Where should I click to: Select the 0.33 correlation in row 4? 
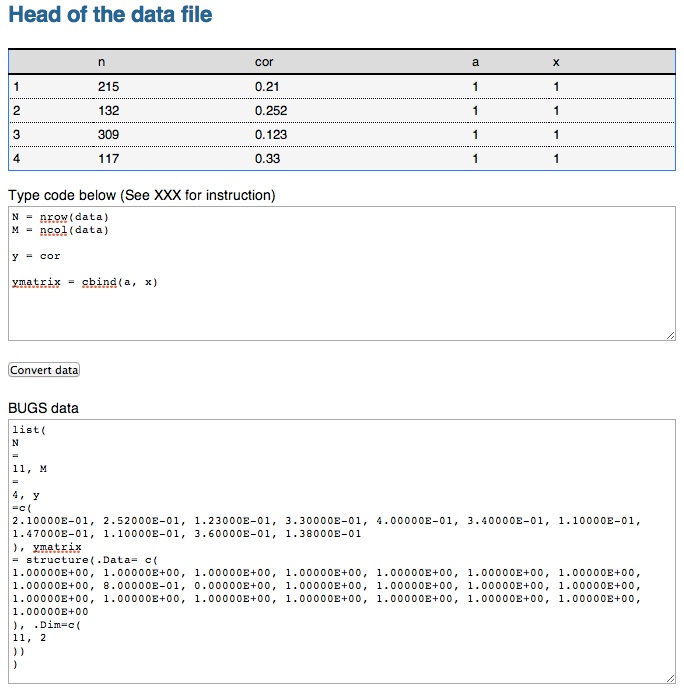tap(267, 158)
